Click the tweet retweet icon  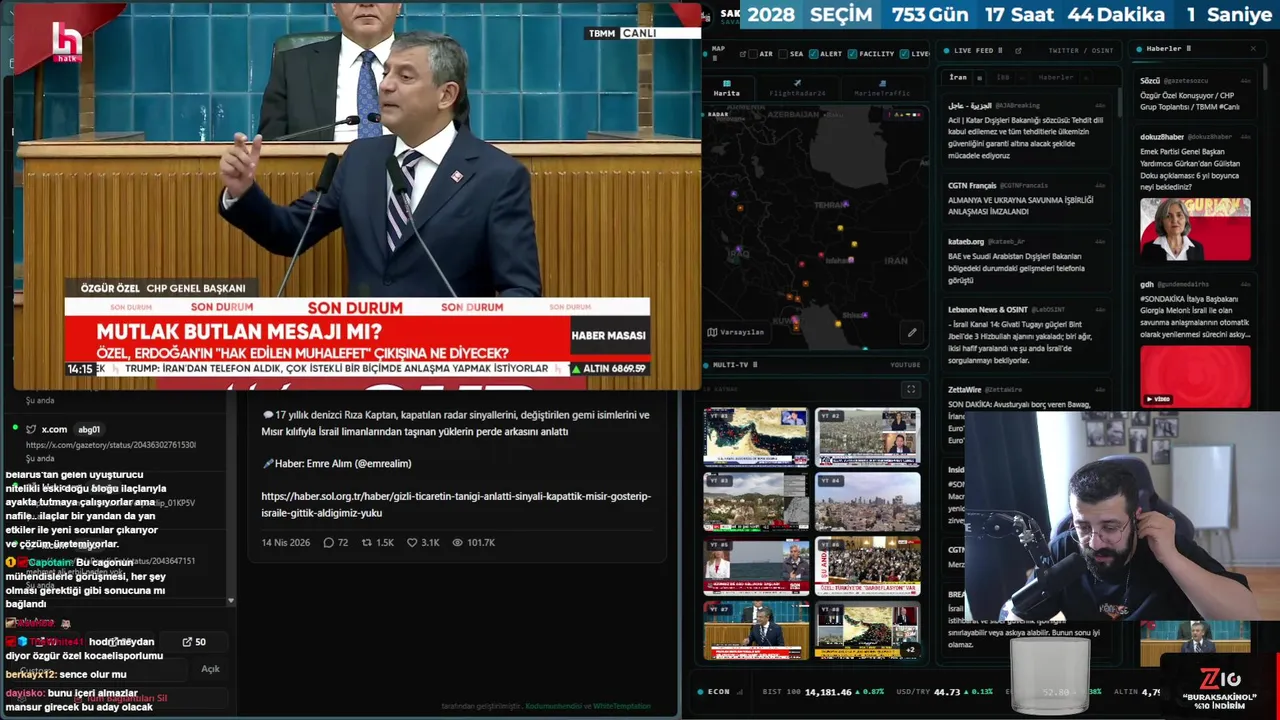pyautogui.click(x=367, y=542)
